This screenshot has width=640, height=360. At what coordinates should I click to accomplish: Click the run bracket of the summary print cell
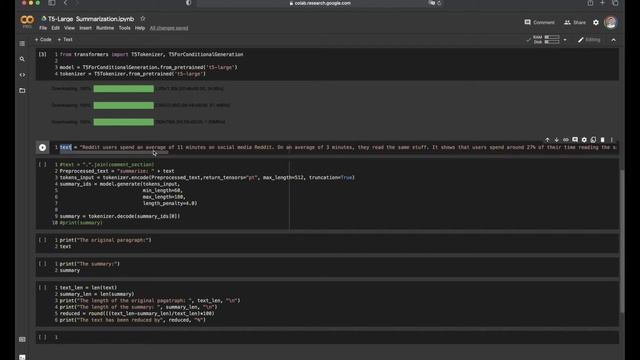click(42, 264)
